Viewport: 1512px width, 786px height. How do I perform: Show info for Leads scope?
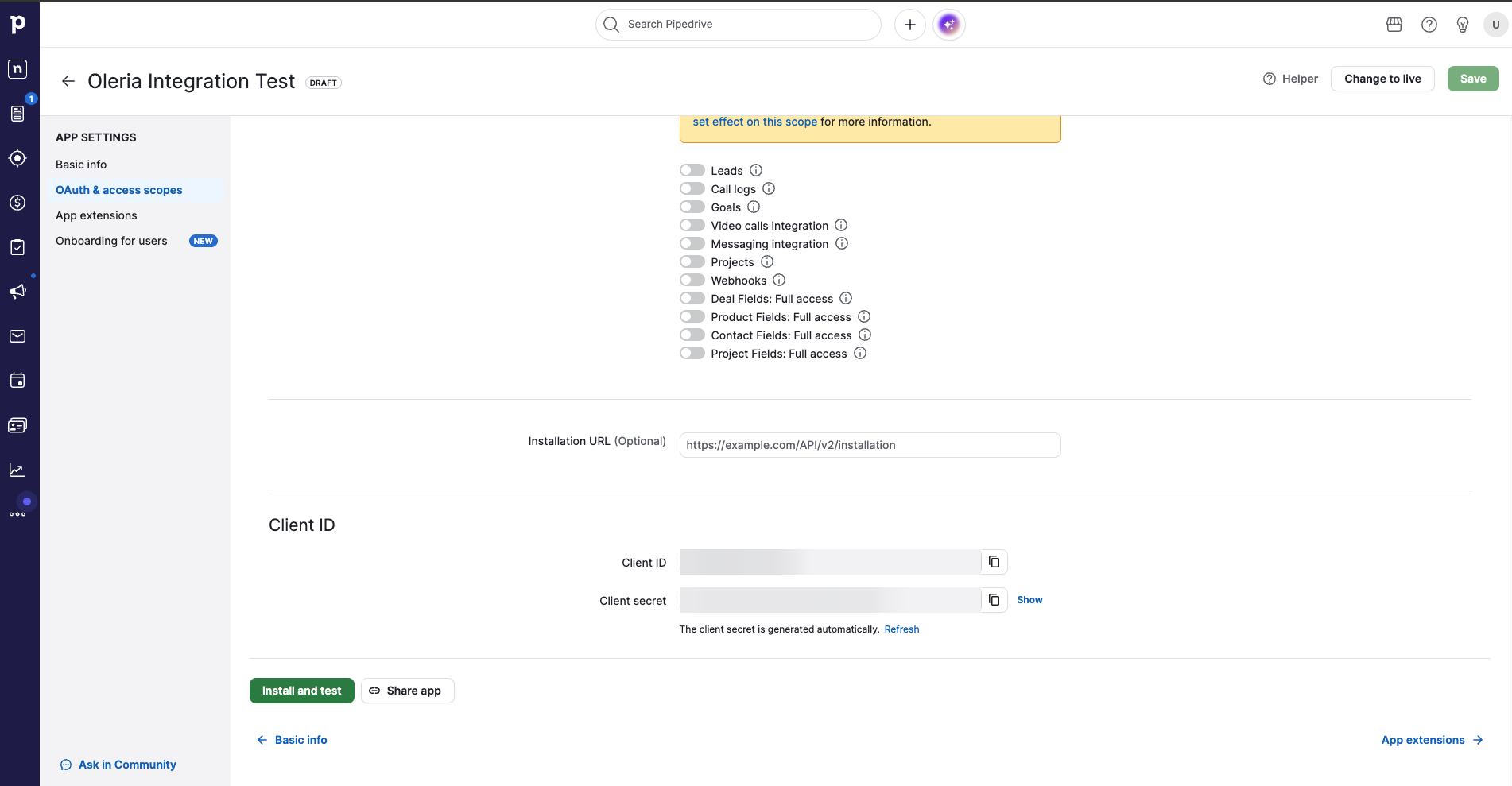tap(756, 170)
